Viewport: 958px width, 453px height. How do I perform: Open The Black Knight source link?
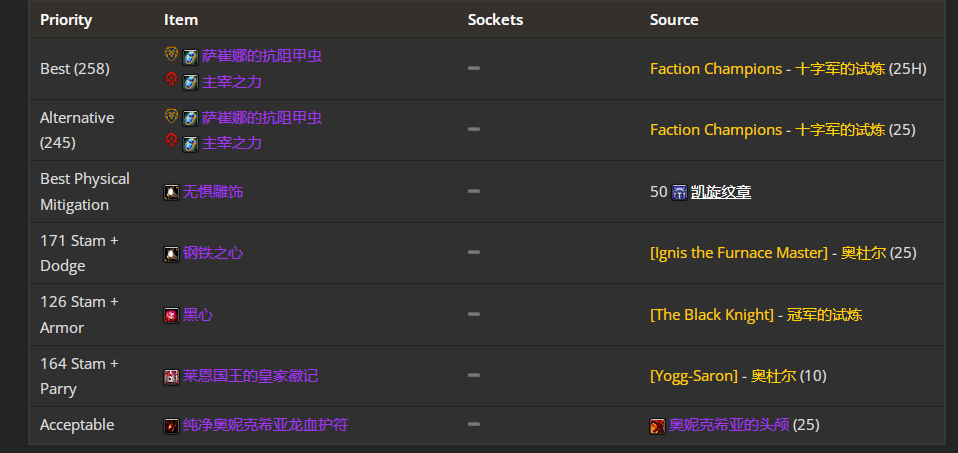(x=711, y=315)
